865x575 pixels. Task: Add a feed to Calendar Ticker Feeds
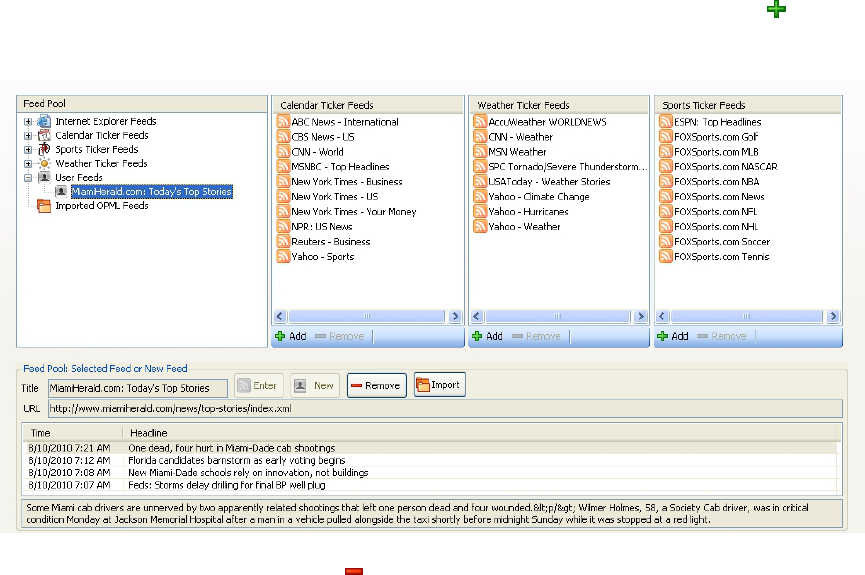pos(291,336)
